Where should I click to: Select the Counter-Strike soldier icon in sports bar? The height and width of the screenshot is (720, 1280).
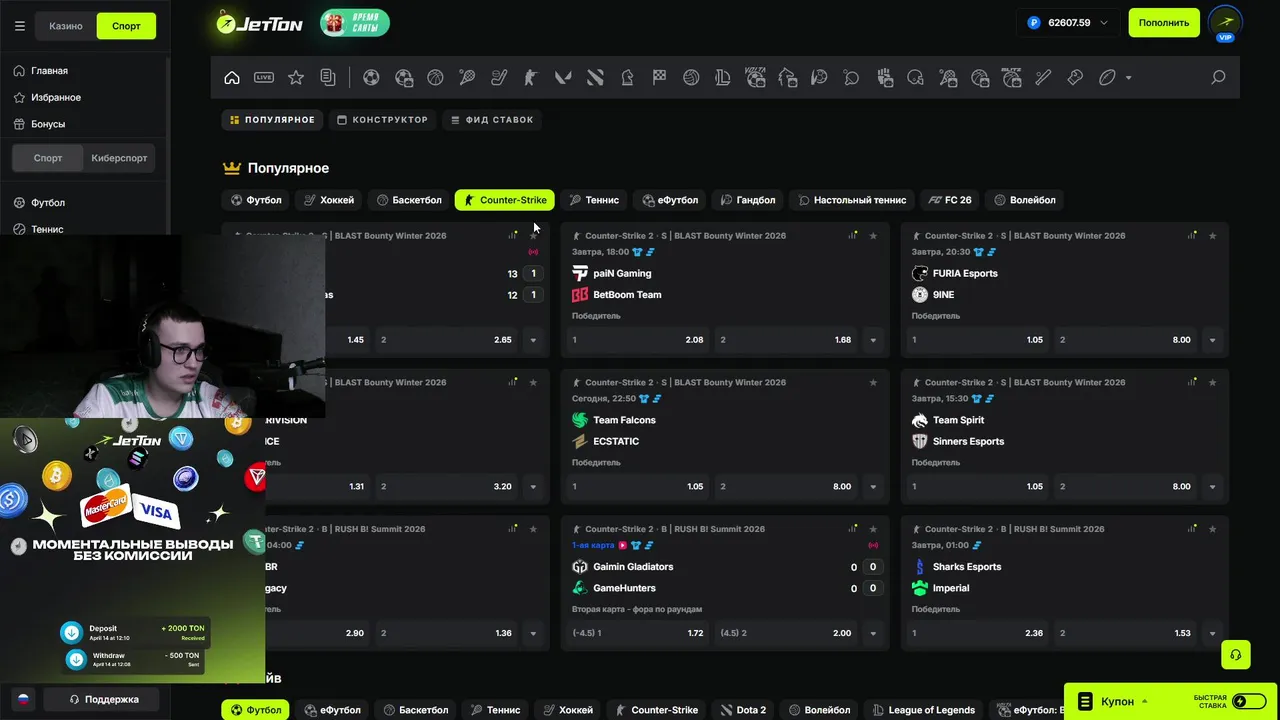(x=531, y=77)
